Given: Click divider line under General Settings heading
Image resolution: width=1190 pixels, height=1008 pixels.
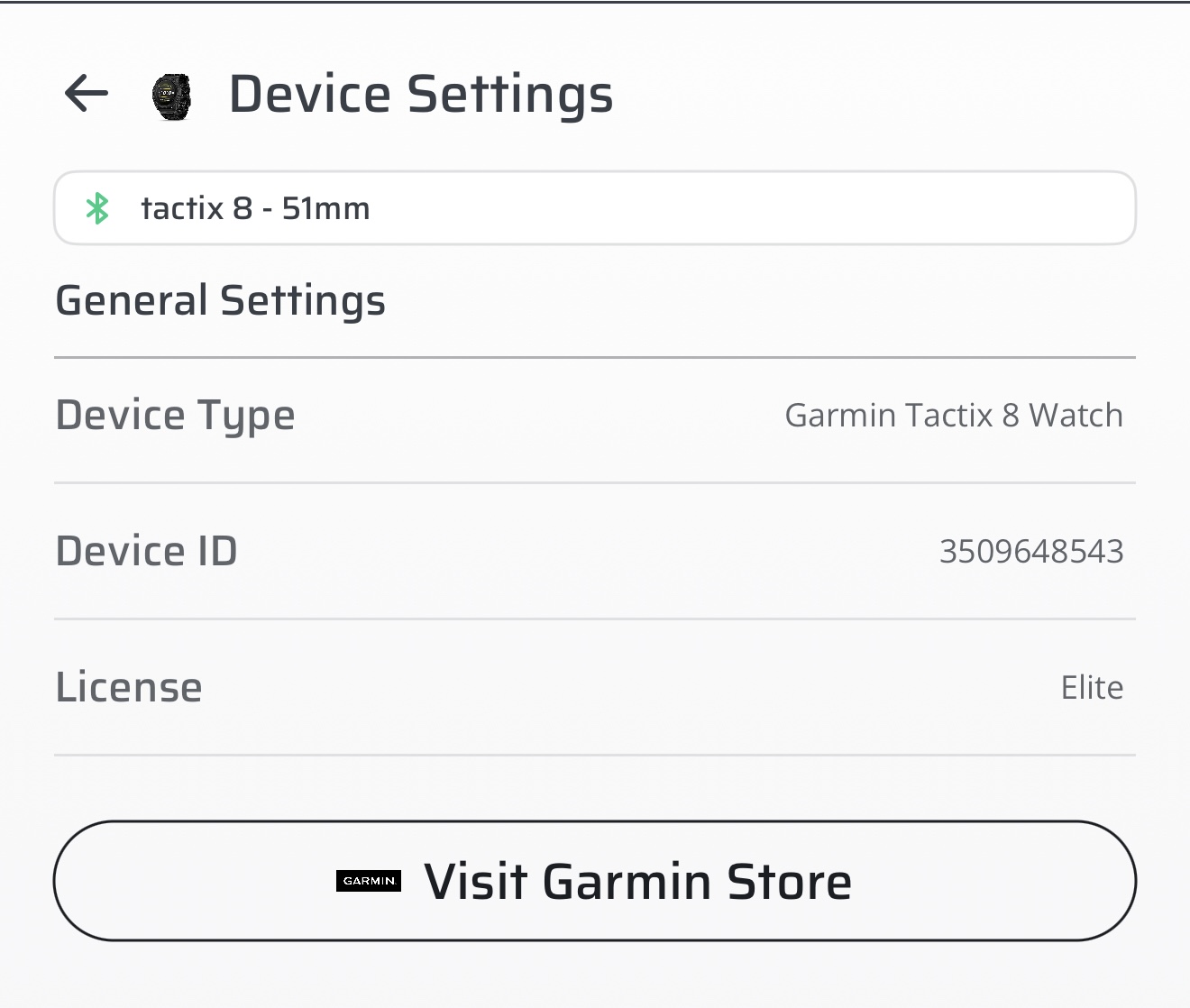Looking at the screenshot, I should pyautogui.click(x=595, y=358).
